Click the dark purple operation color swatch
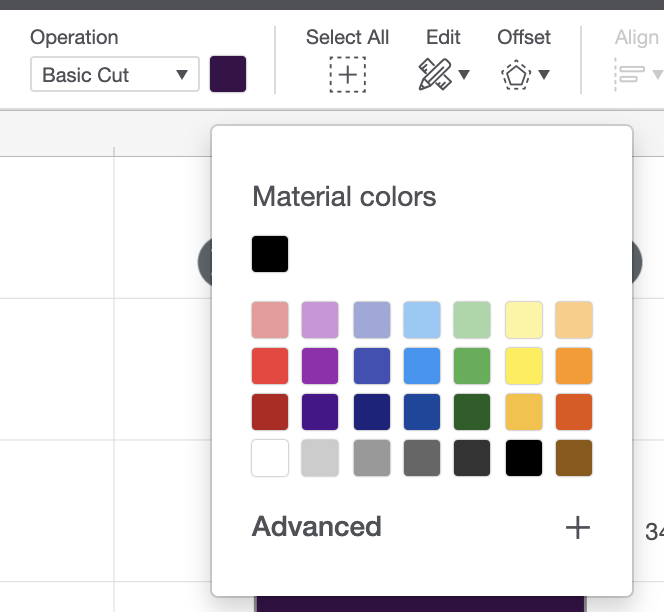This screenshot has height=612, width=664. click(x=228, y=75)
